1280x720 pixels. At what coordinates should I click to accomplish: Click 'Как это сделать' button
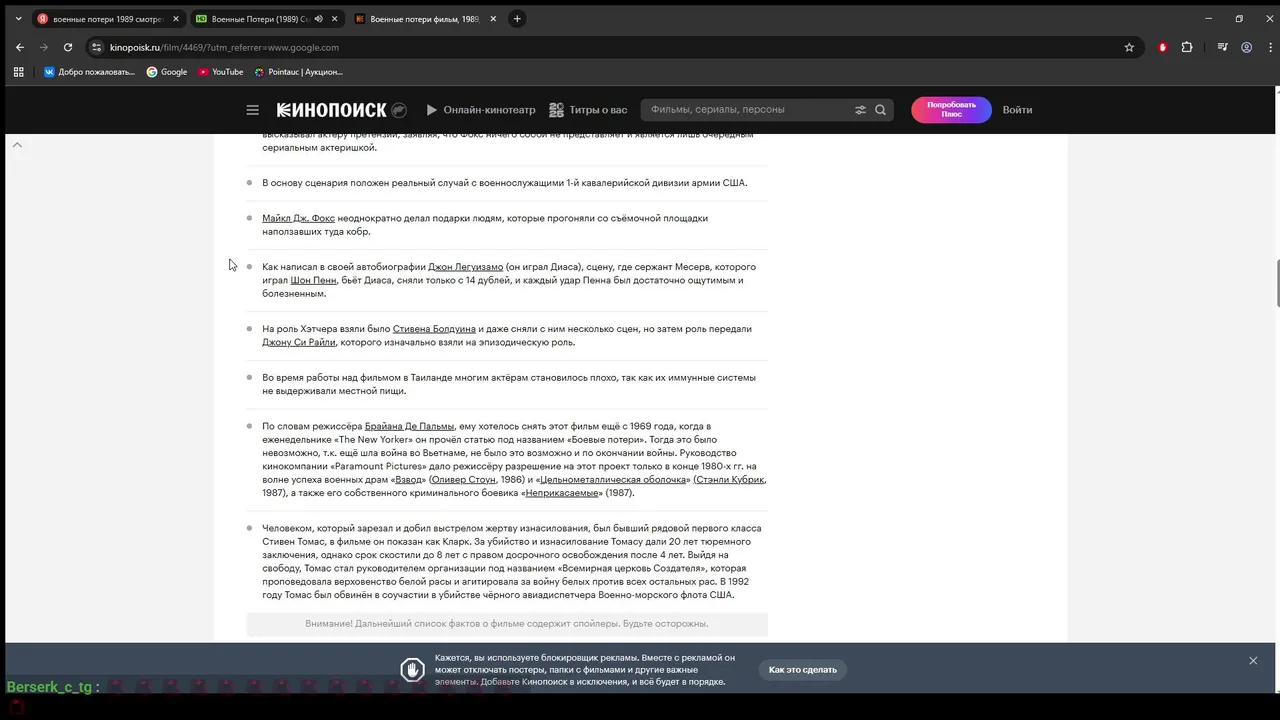coord(803,670)
